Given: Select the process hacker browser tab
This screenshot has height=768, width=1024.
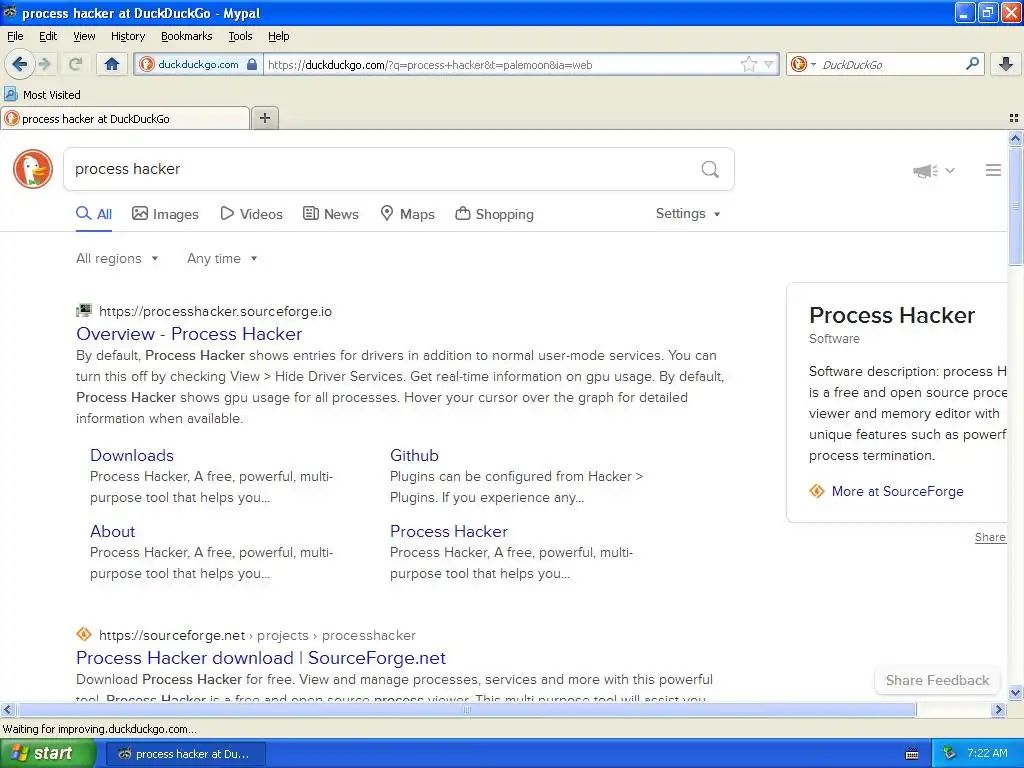Looking at the screenshot, I should click(x=125, y=118).
